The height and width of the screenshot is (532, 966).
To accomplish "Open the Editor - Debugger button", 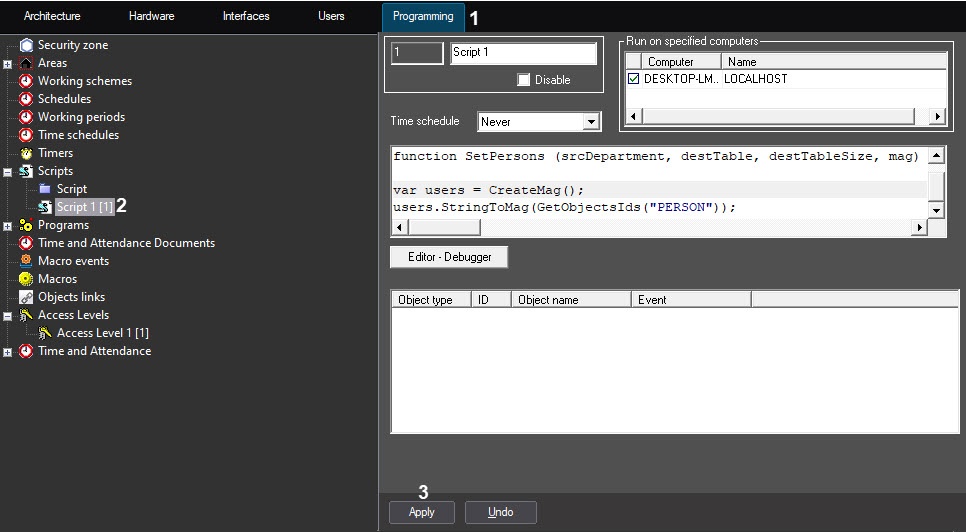I will point(448,257).
